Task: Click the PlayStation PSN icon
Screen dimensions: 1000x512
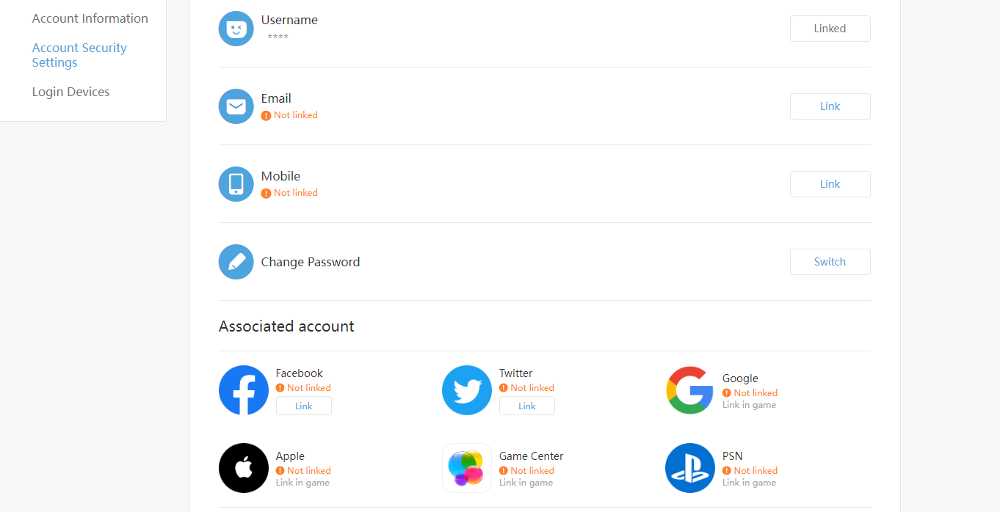Action: (690, 468)
